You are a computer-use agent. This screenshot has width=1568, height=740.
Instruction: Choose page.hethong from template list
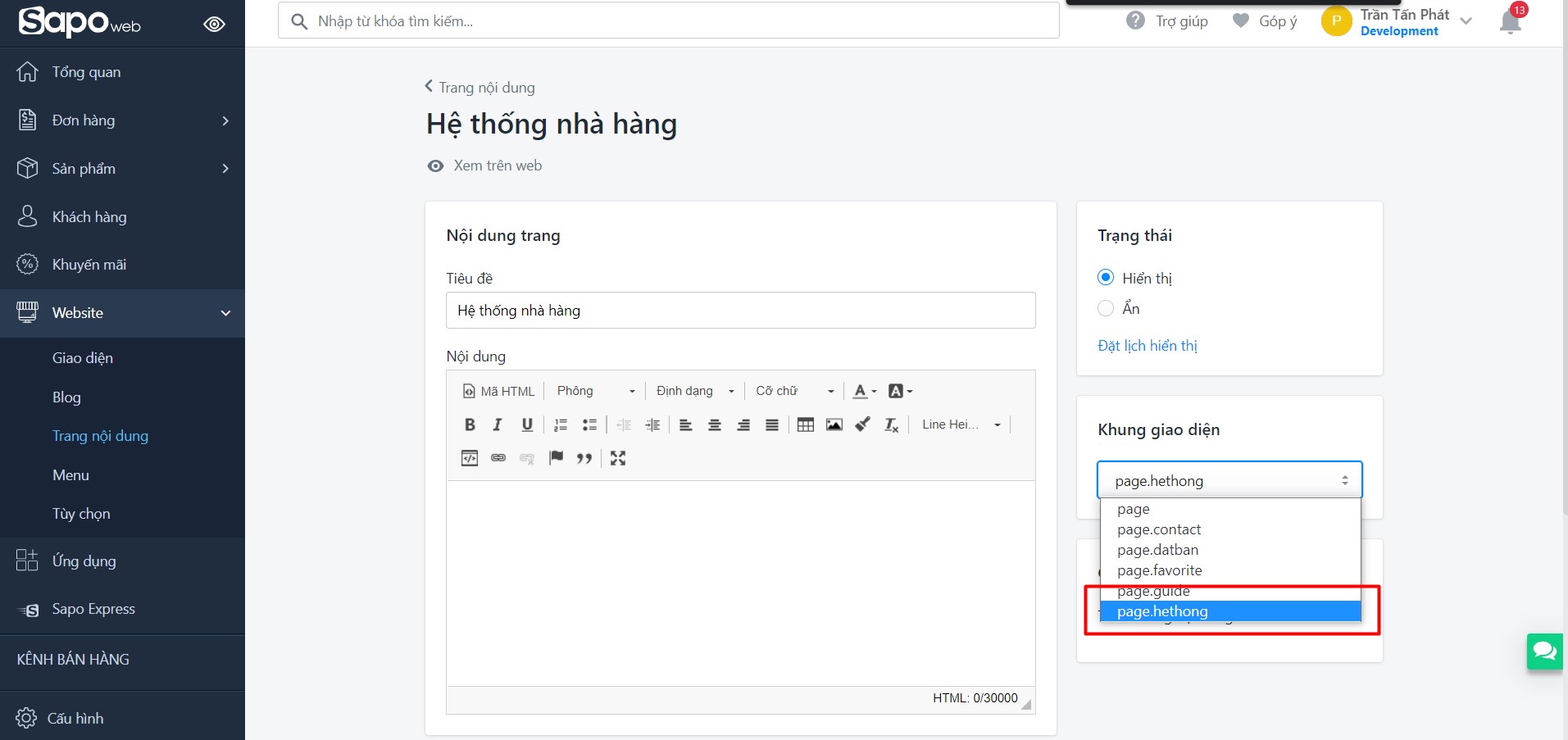(1230, 611)
